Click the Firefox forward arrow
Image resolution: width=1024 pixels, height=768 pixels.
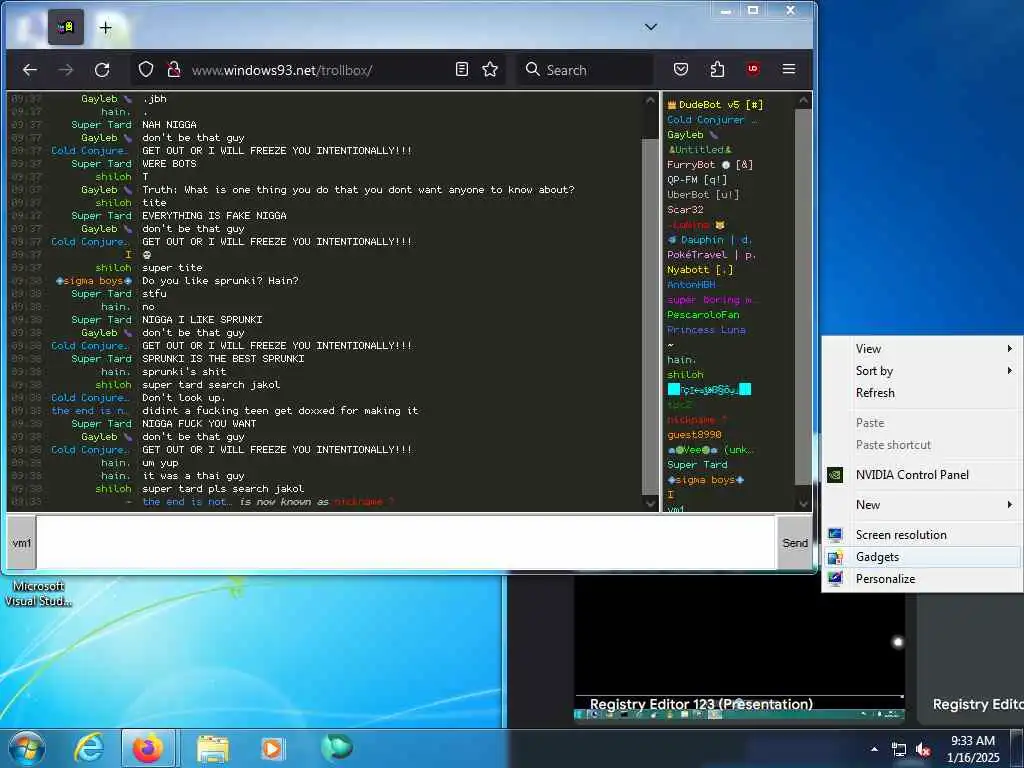(x=66, y=70)
